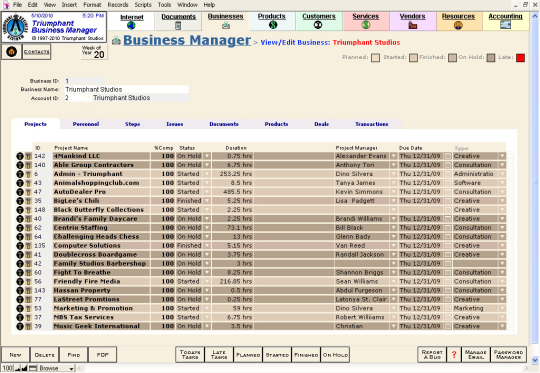Click the home icon button

point(11,52)
